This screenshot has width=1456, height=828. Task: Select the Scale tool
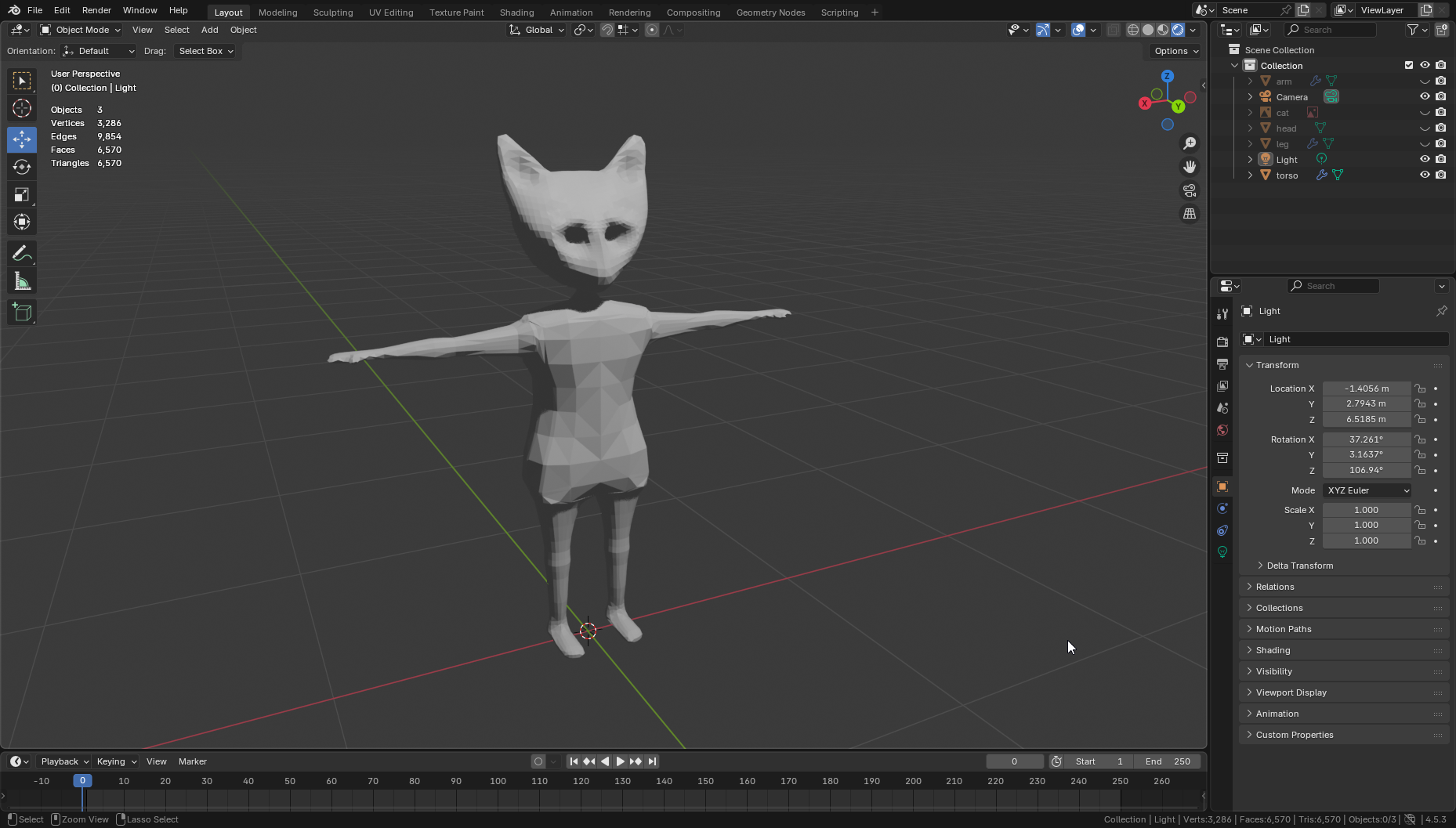(22, 194)
